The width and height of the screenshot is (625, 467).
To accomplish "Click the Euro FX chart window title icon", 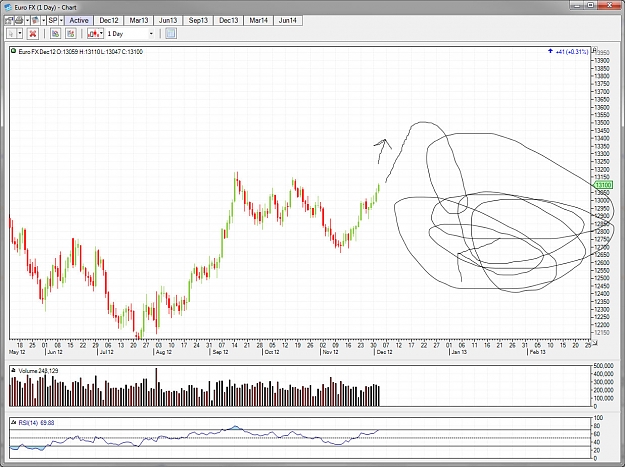I will [8, 7].
